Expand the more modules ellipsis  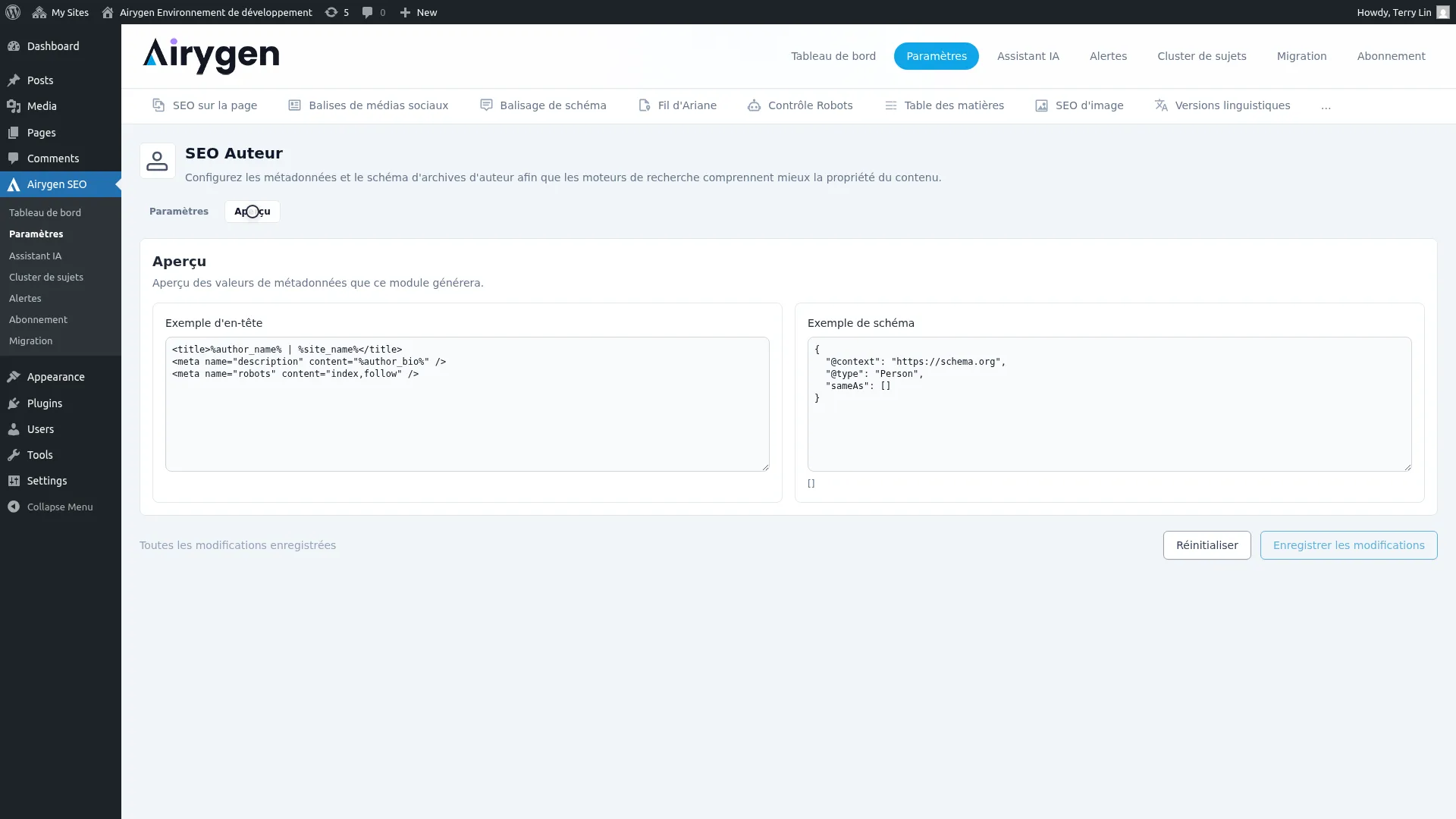coord(1326,106)
